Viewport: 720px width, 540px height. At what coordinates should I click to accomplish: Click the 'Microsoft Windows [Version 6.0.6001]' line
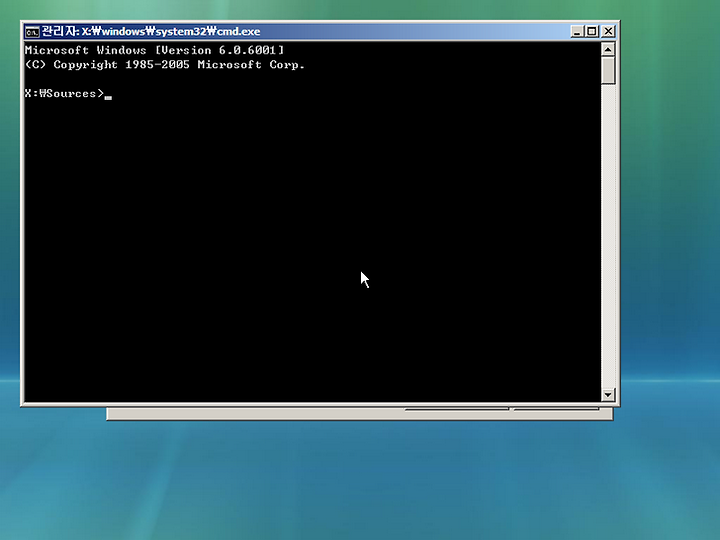(154, 50)
